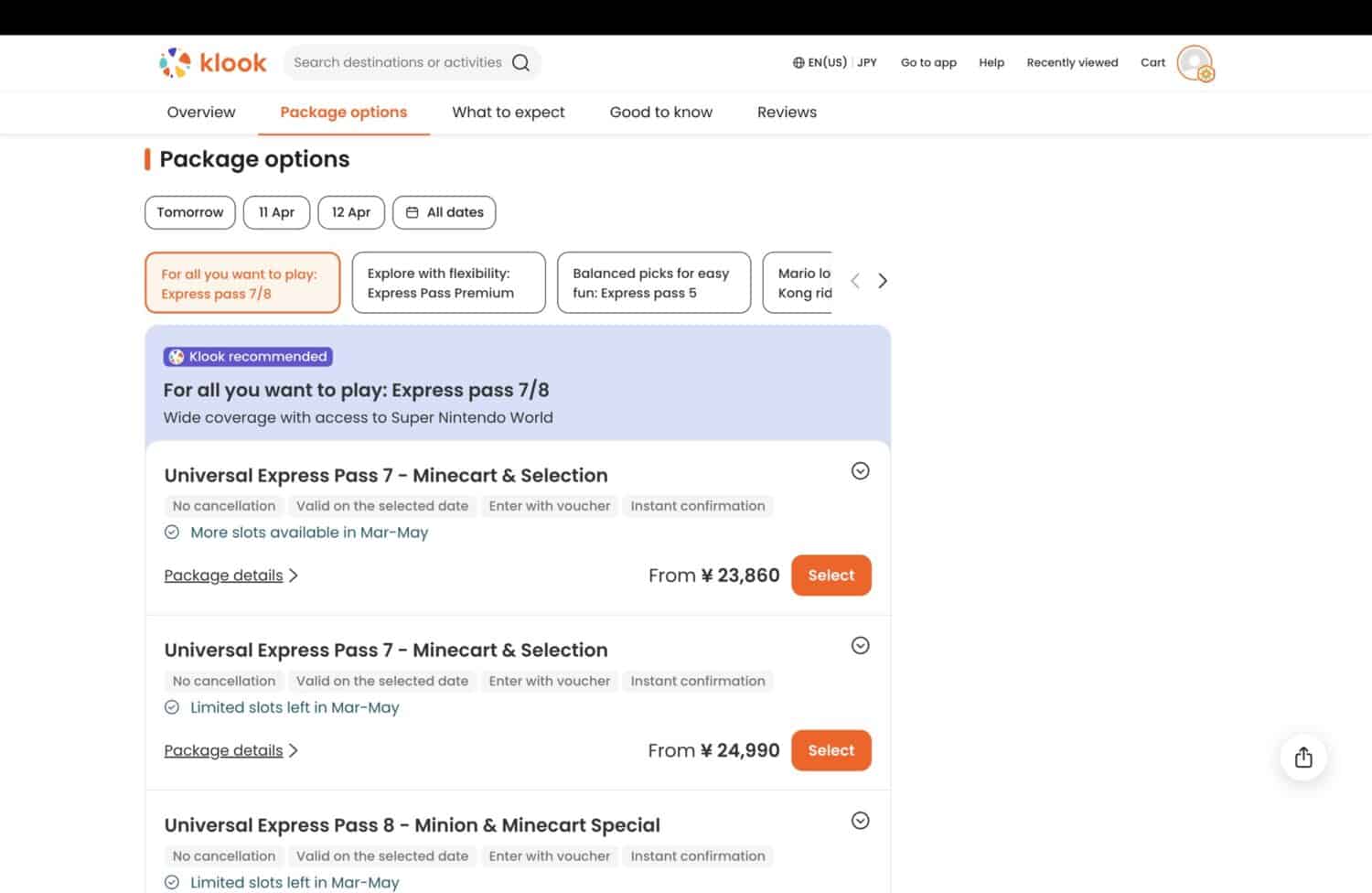Open the Good to know tab

click(x=661, y=112)
